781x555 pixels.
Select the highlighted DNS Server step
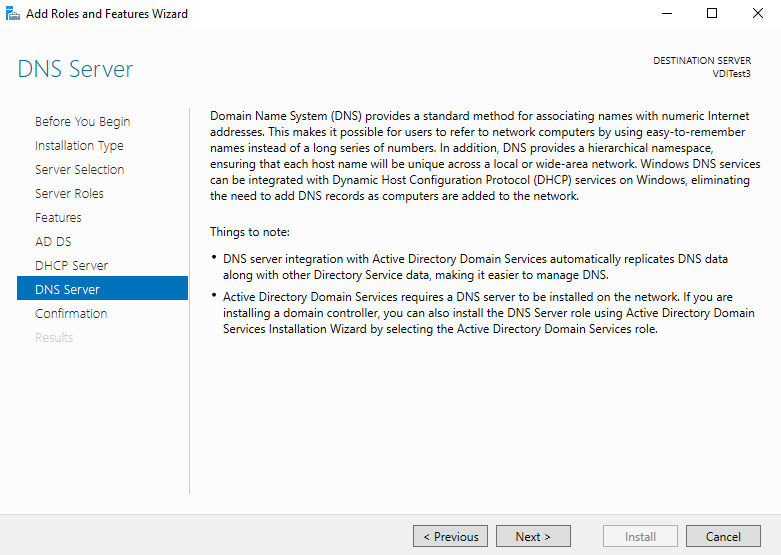click(67, 290)
